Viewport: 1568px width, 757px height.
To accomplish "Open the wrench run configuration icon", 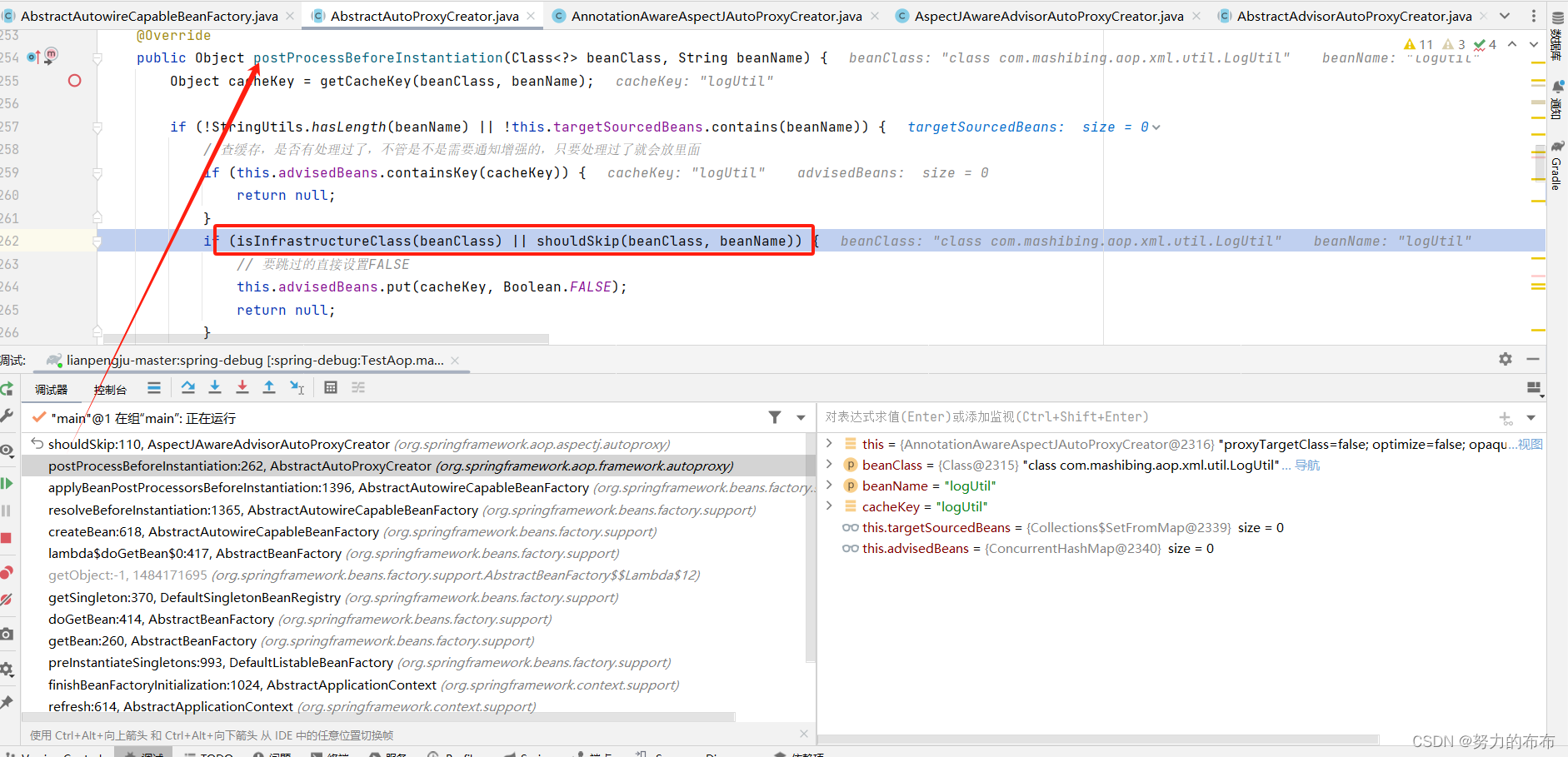I will 6,415.
